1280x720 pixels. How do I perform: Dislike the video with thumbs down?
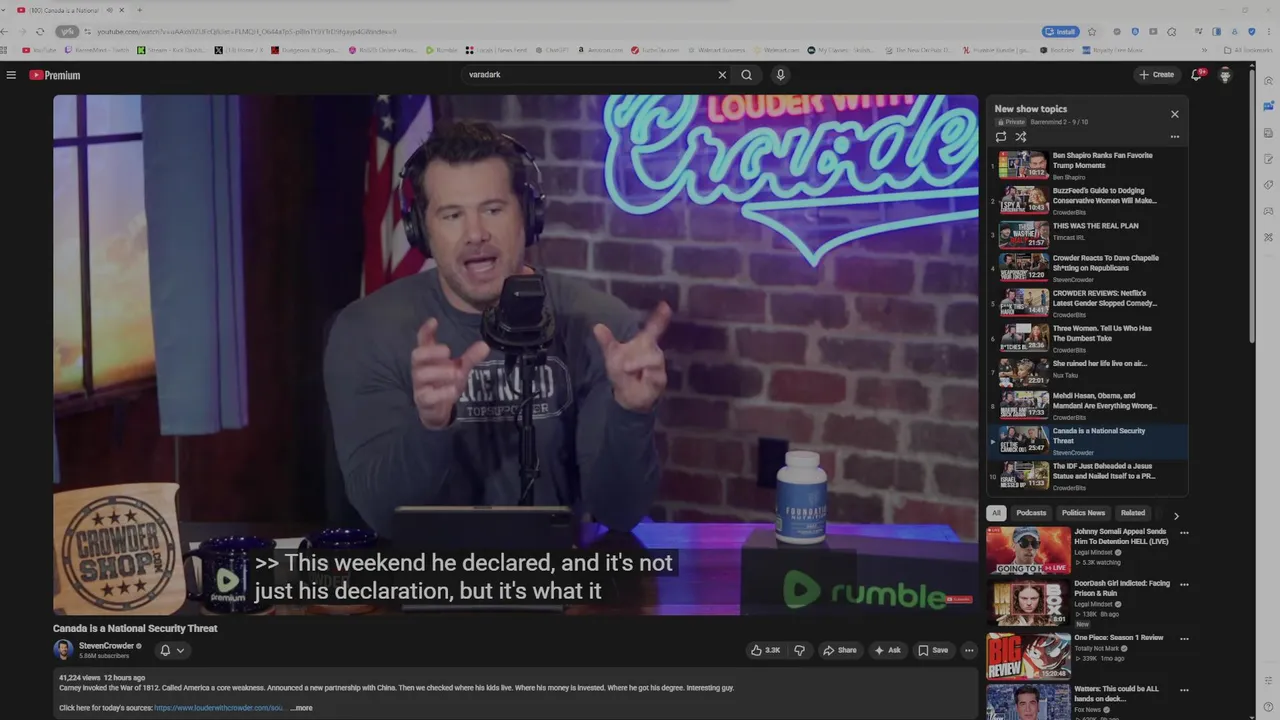(x=799, y=650)
